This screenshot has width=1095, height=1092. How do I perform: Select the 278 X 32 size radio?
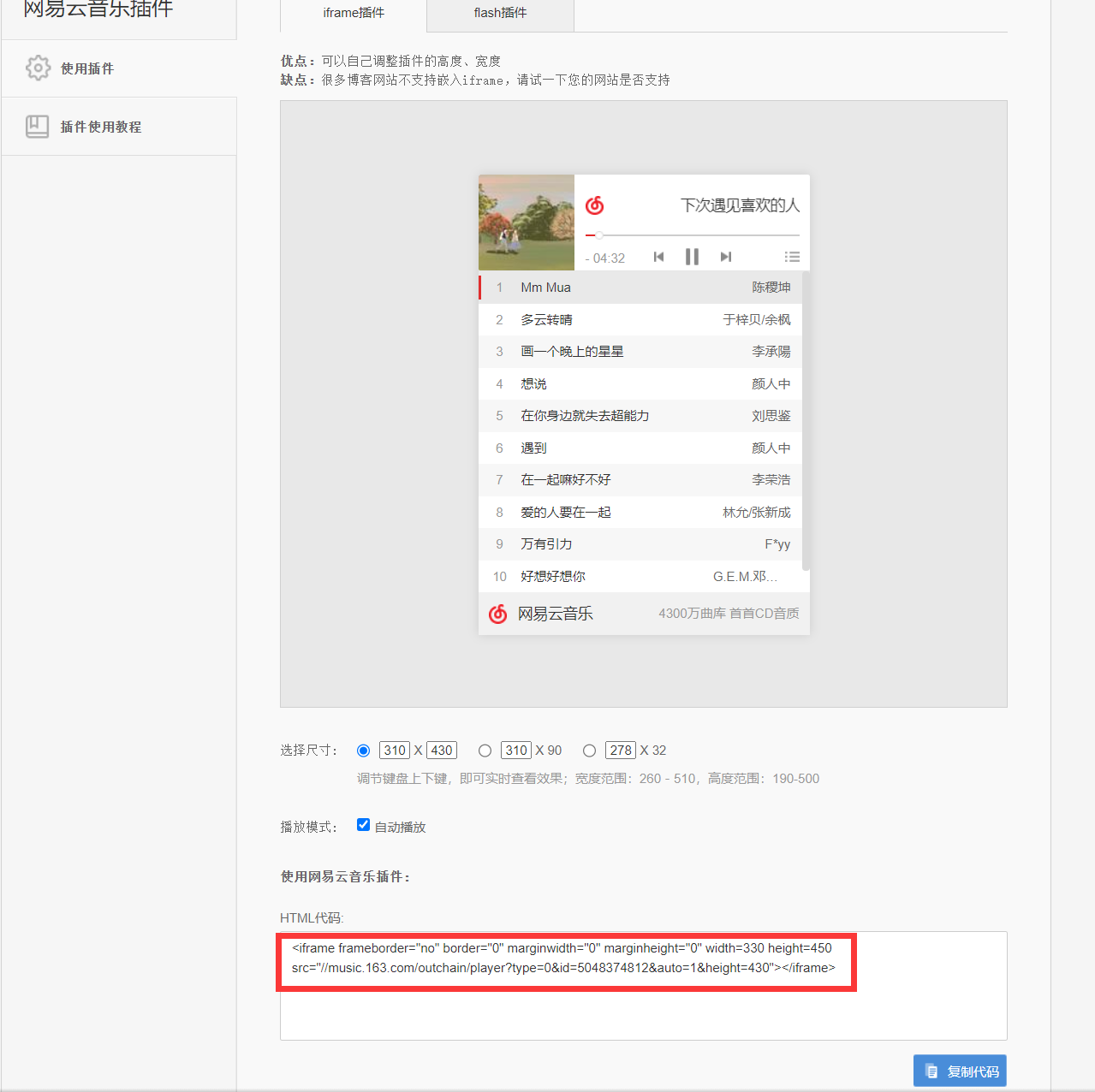[x=589, y=751]
